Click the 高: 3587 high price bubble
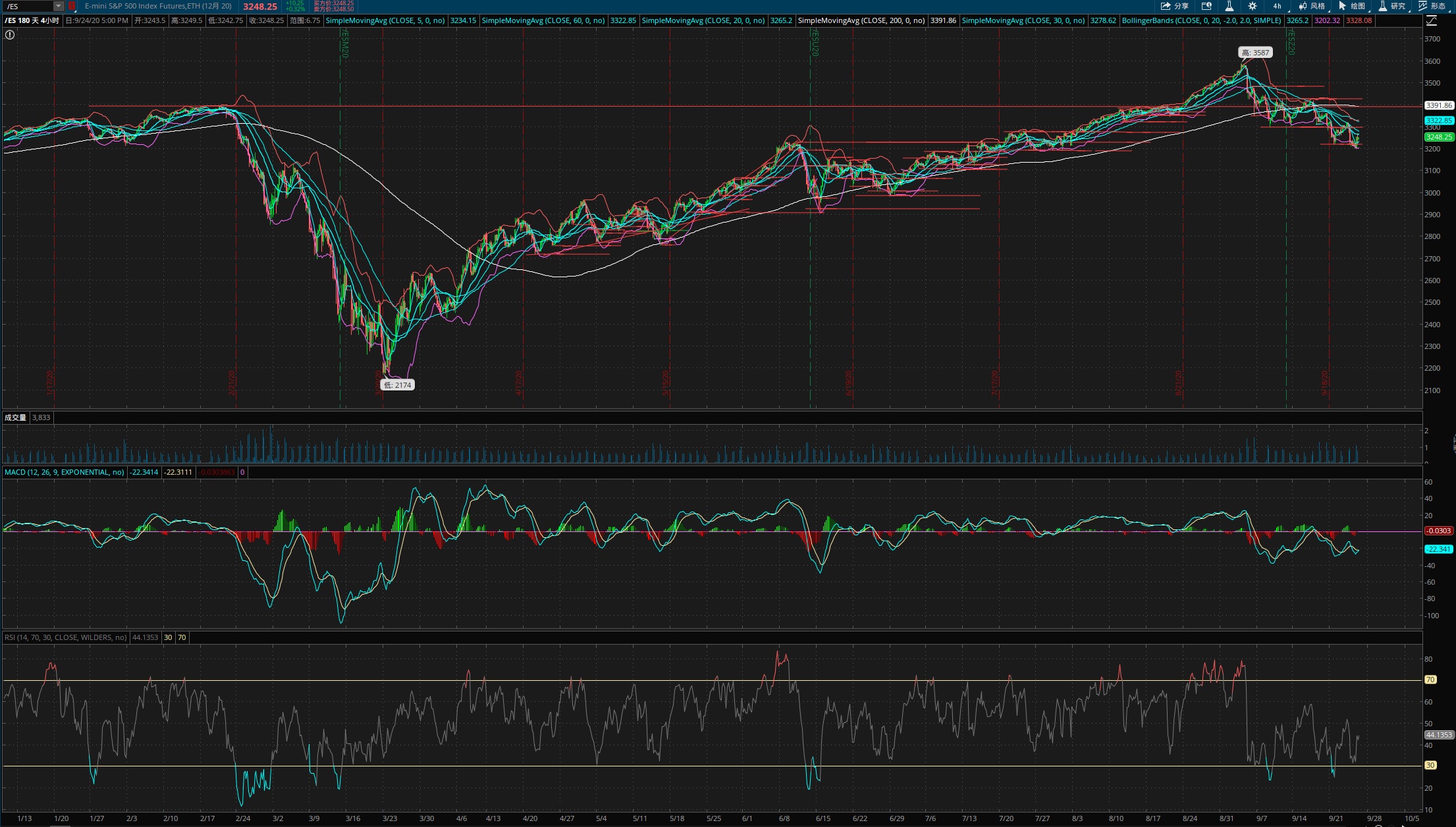This screenshot has width=1456, height=827. tap(1255, 53)
